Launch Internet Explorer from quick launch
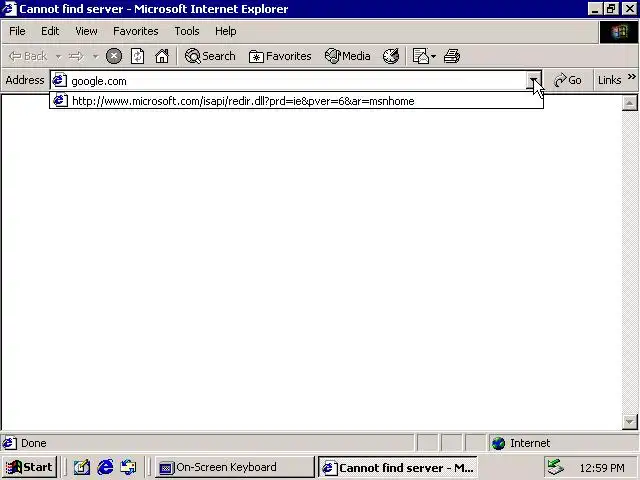 coord(105,467)
